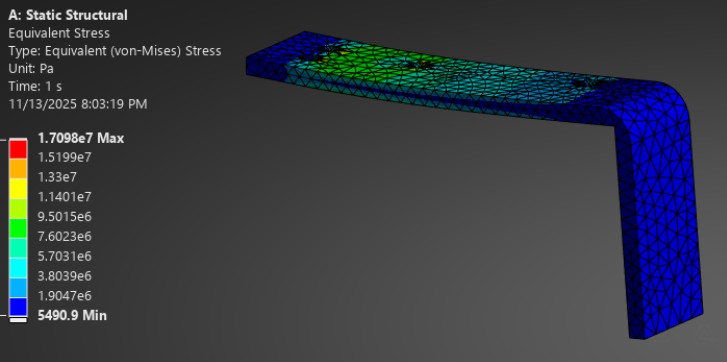Viewport: 727px width, 362px height.
Task: Click the orange legend color band
Action: click(18, 169)
